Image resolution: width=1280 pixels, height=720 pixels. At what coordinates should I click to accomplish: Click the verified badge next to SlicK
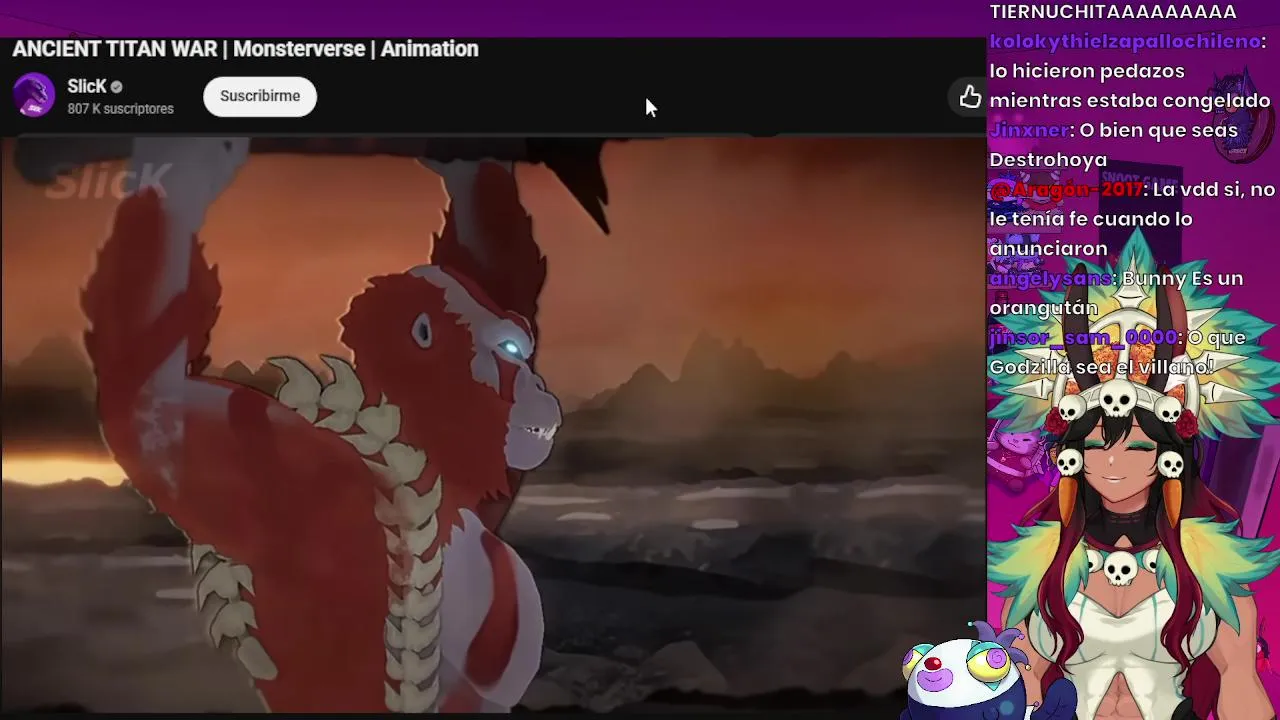pos(116,87)
